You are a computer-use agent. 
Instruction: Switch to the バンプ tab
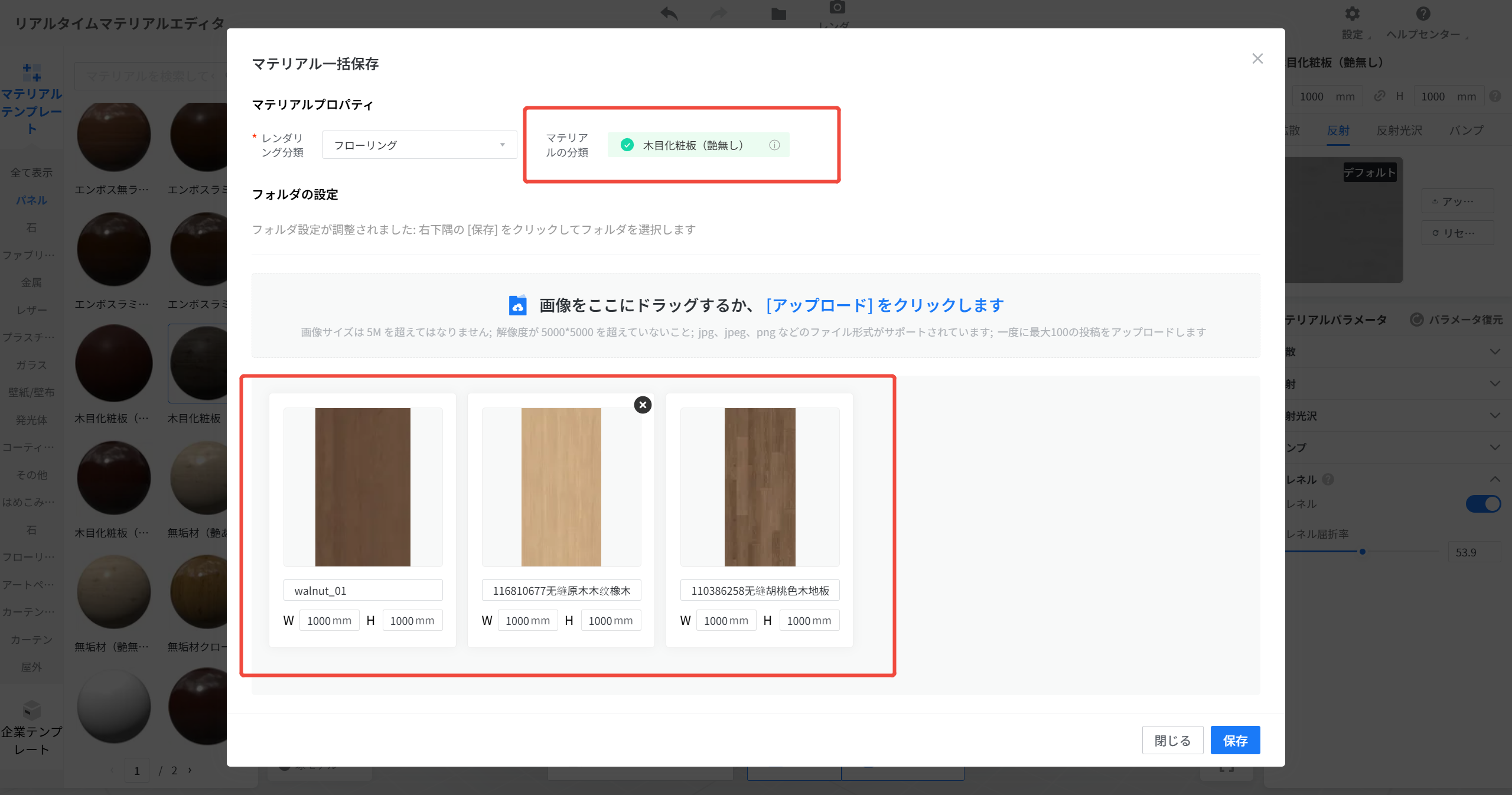tap(1466, 131)
